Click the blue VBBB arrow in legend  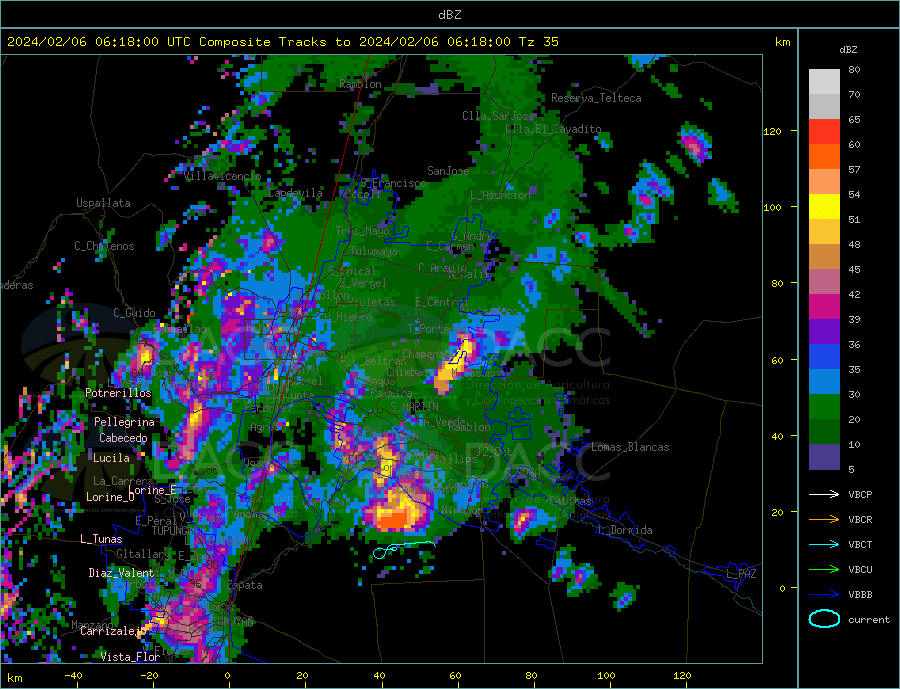tap(824, 594)
